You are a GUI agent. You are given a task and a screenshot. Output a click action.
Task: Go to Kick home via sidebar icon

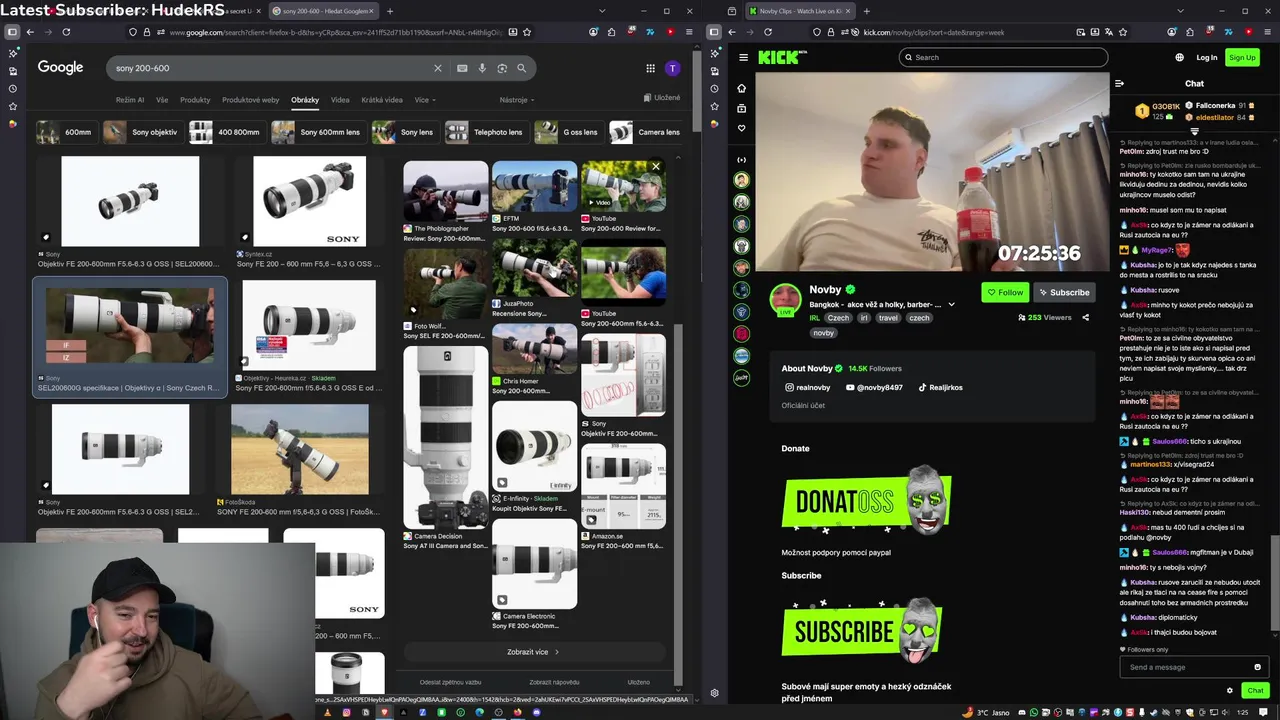pyautogui.click(x=741, y=88)
